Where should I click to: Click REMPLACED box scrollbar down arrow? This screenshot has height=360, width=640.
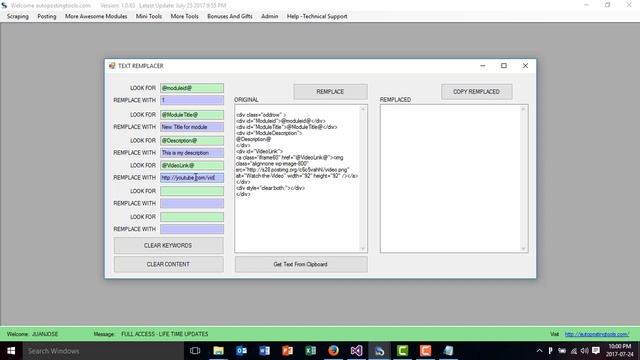(x=523, y=249)
